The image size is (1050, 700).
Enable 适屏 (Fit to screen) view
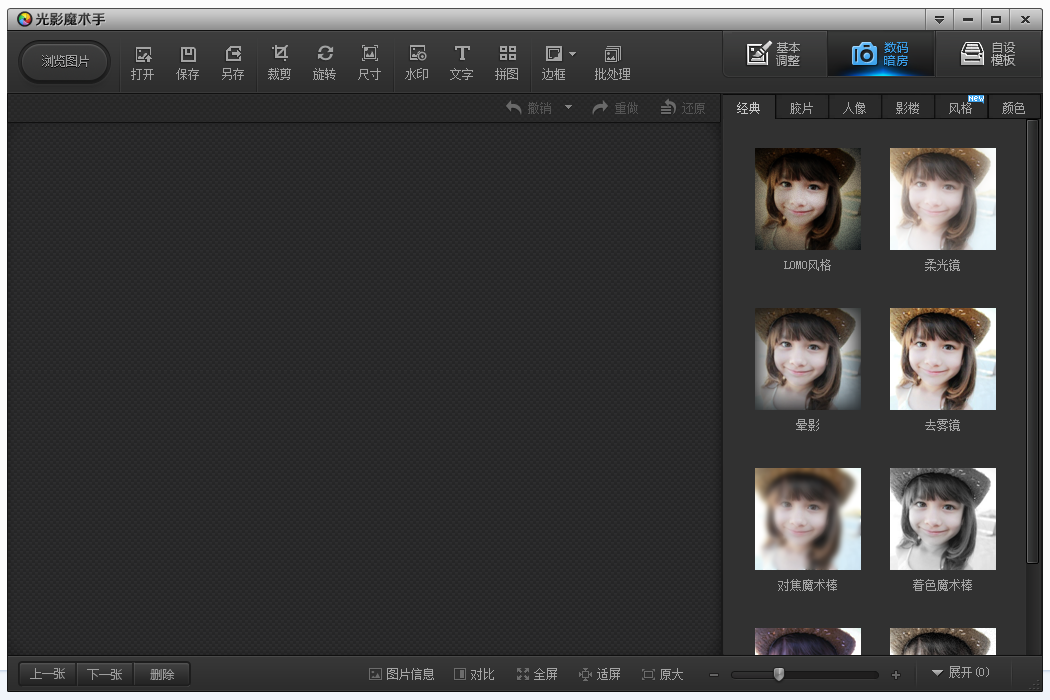(x=600, y=674)
